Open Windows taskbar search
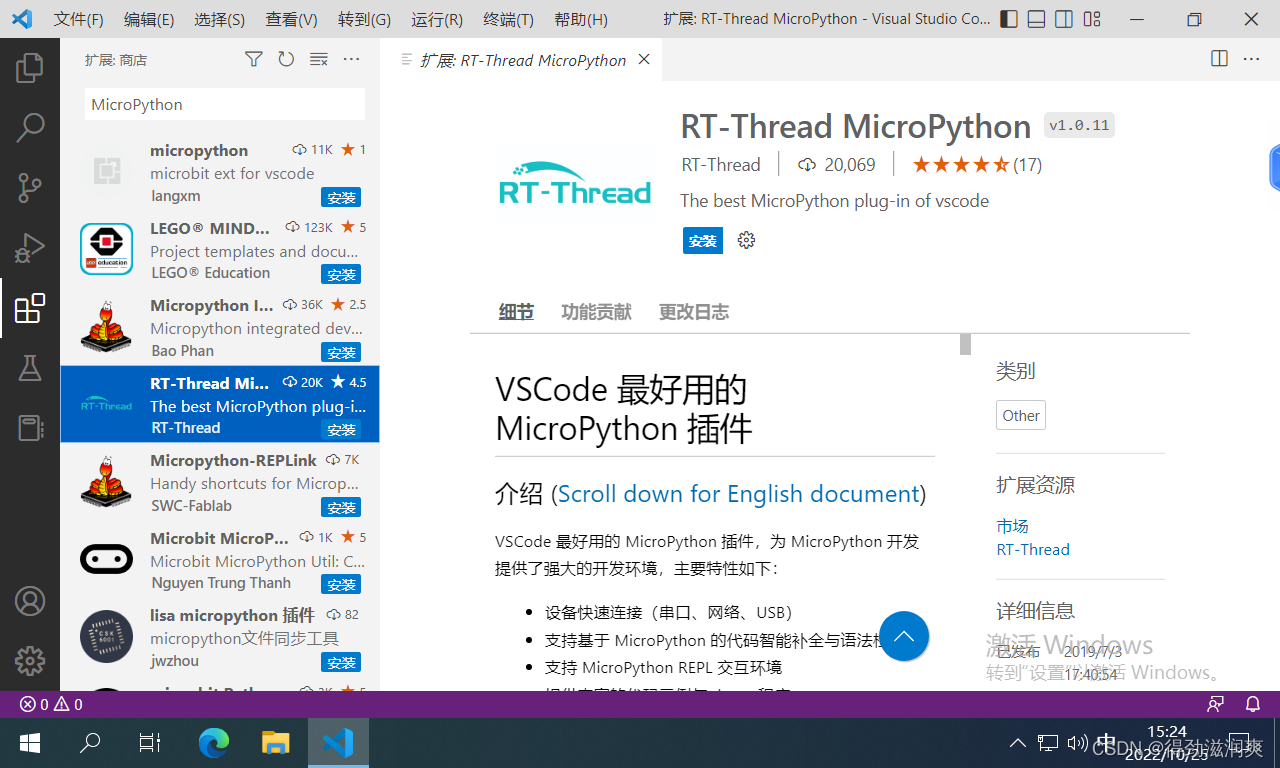Image resolution: width=1280 pixels, height=768 pixels. pyautogui.click(x=90, y=743)
